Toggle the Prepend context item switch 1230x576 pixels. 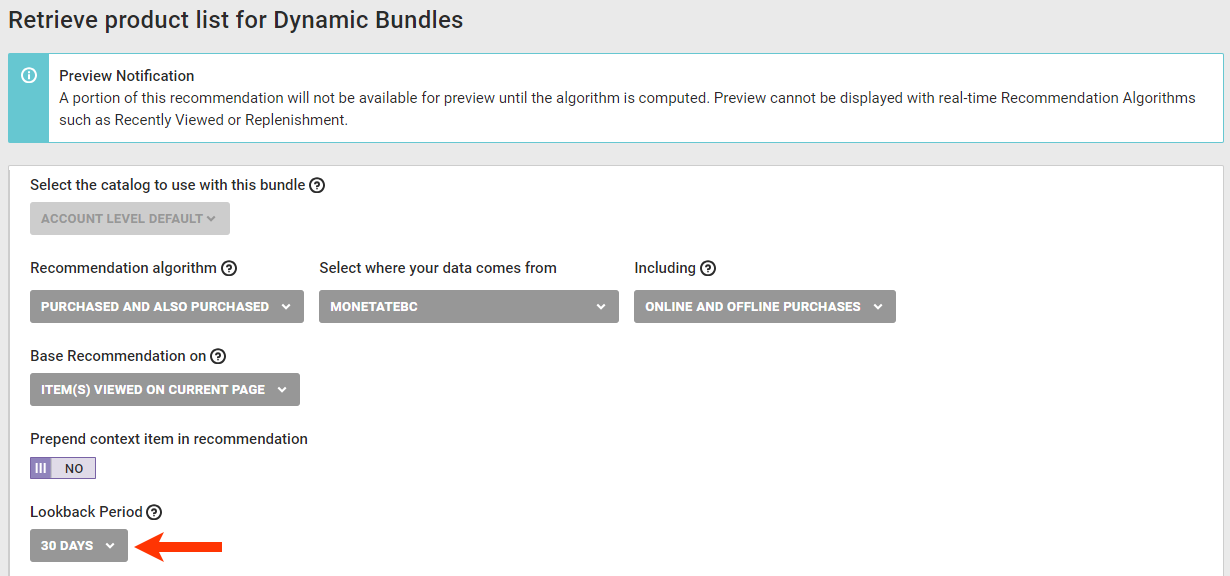(63, 468)
